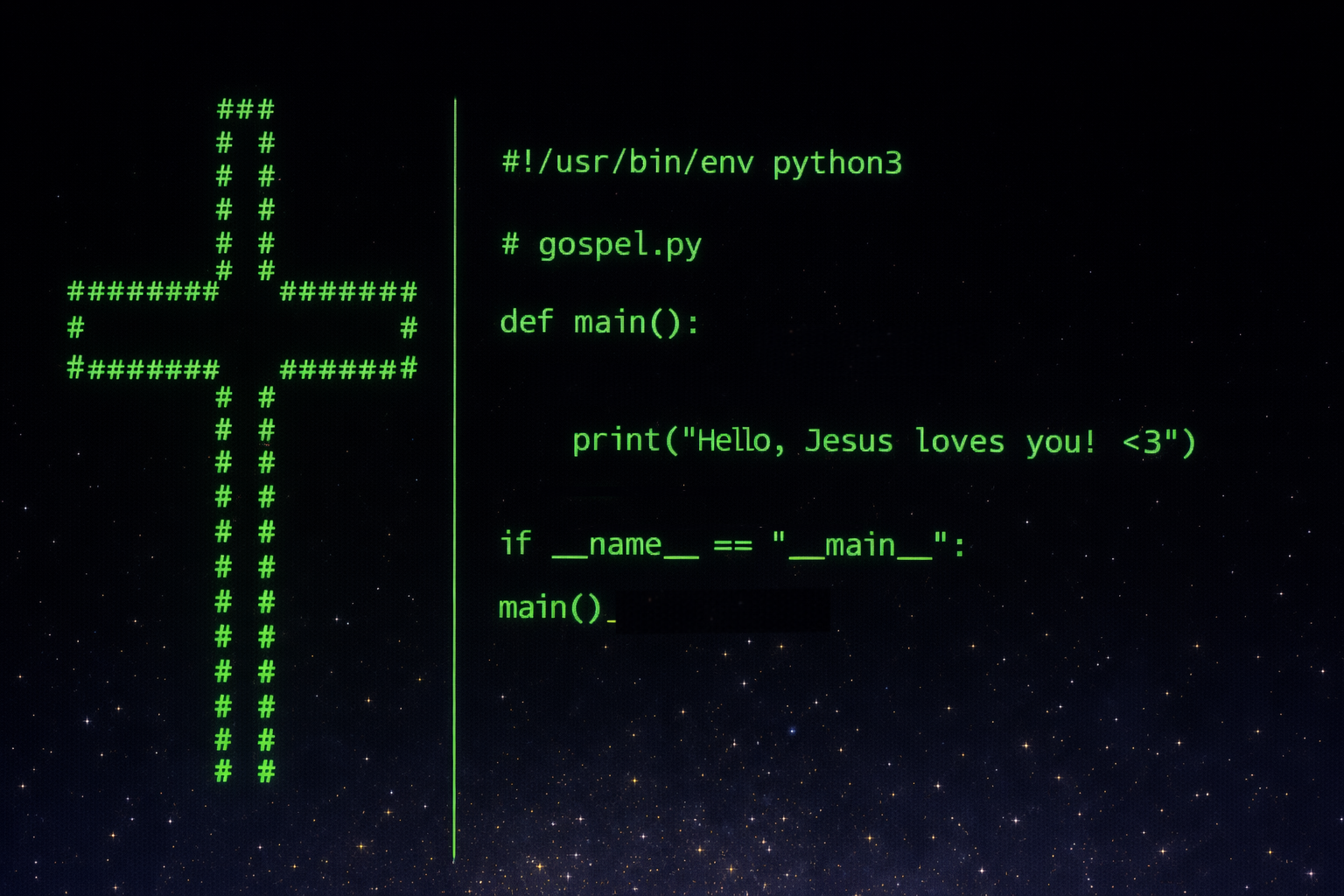Click the single # at cross's right arm end

[409, 328]
